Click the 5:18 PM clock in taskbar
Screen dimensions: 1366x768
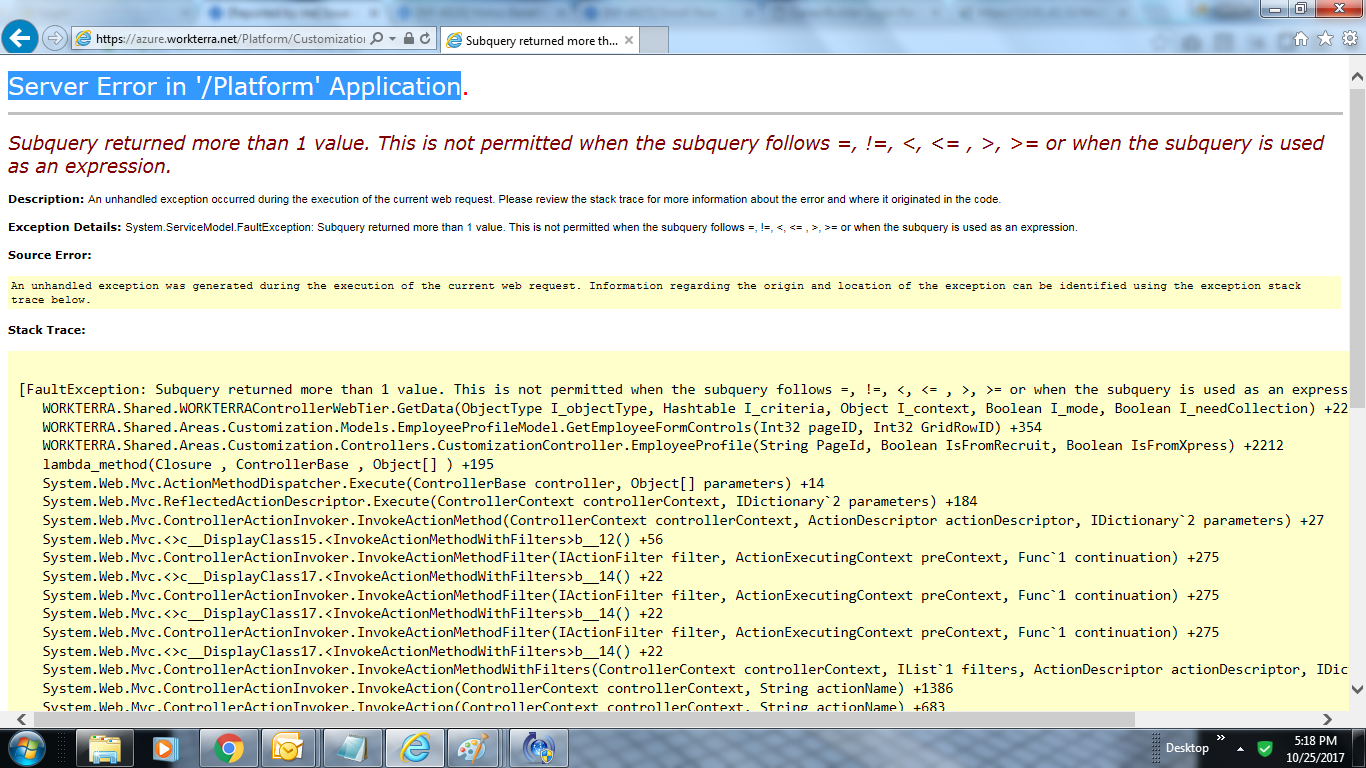[1315, 748]
